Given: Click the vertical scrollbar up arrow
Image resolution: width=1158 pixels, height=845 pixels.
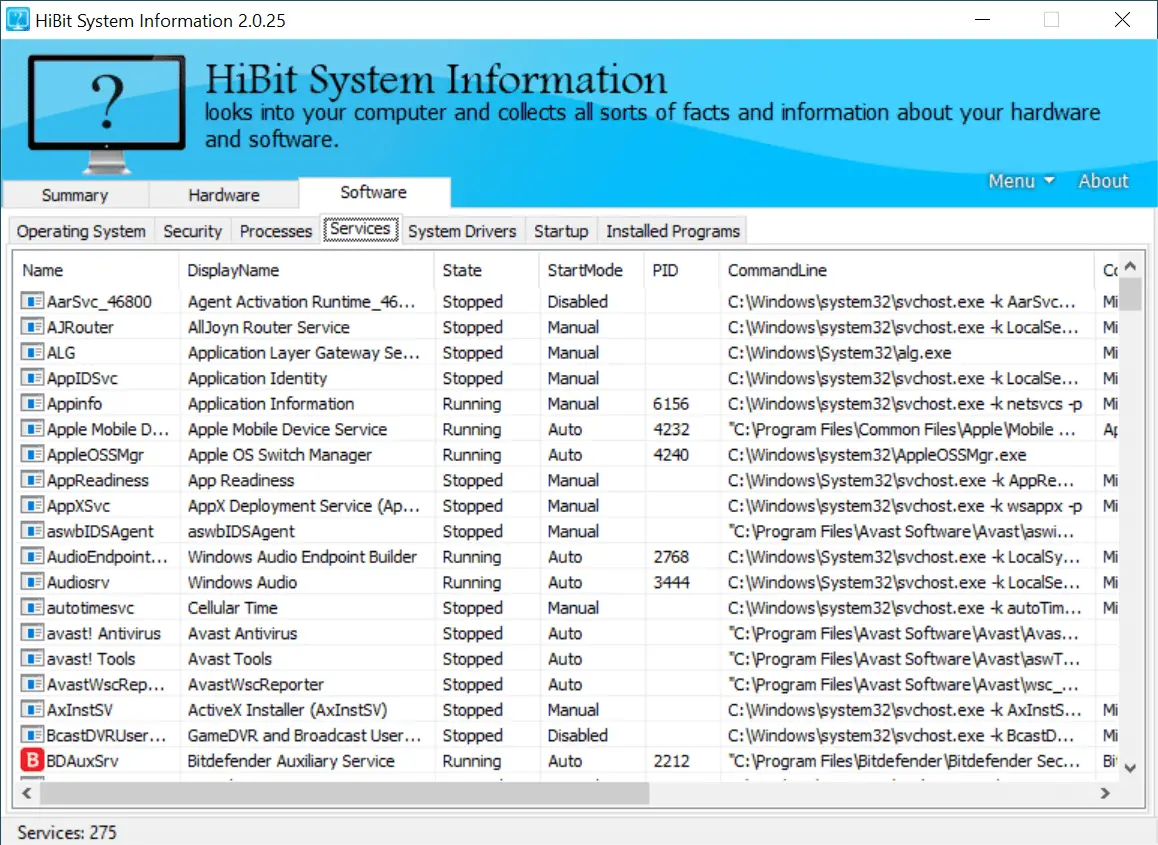Looking at the screenshot, I should pyautogui.click(x=1130, y=266).
